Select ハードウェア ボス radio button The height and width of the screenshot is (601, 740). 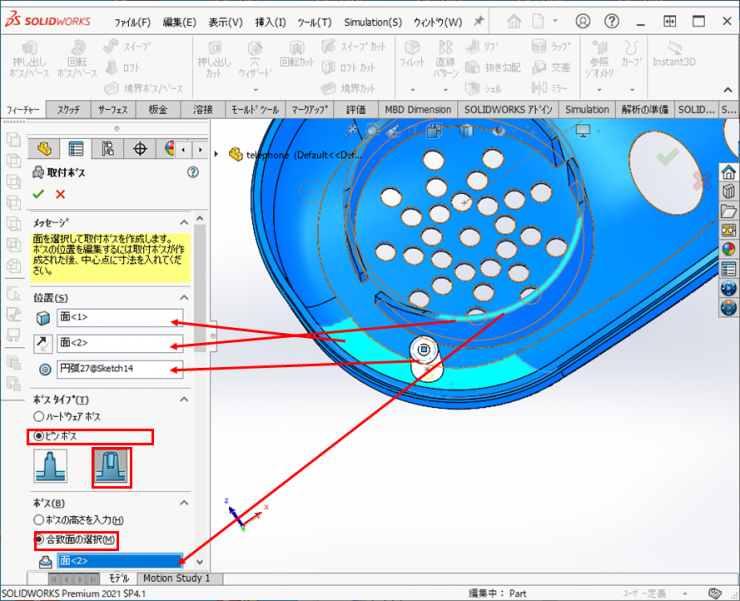coord(39,416)
